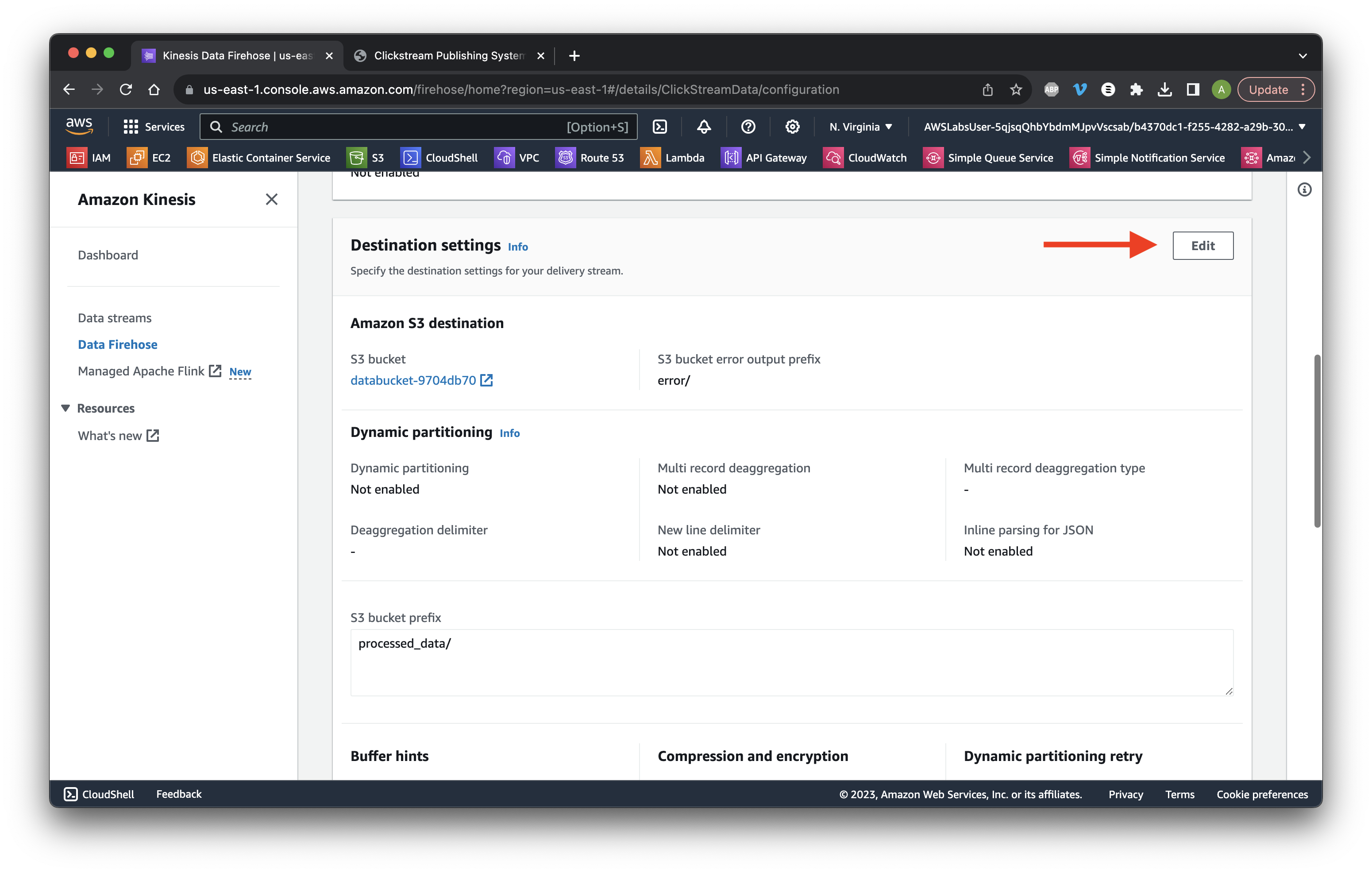Viewport: 1372px width, 873px height.
Task: Bookmark this page with the star
Action: (x=1016, y=89)
